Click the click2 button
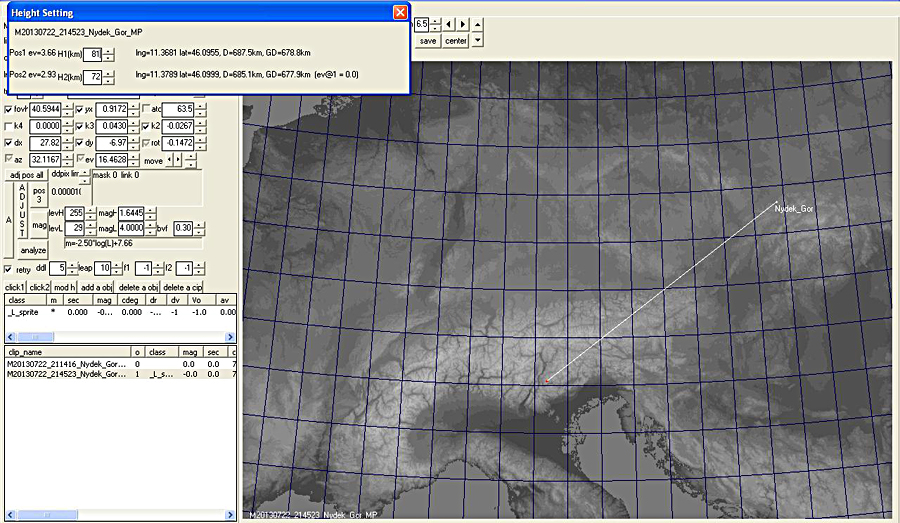Viewport: 900px width, 523px height. 40,287
